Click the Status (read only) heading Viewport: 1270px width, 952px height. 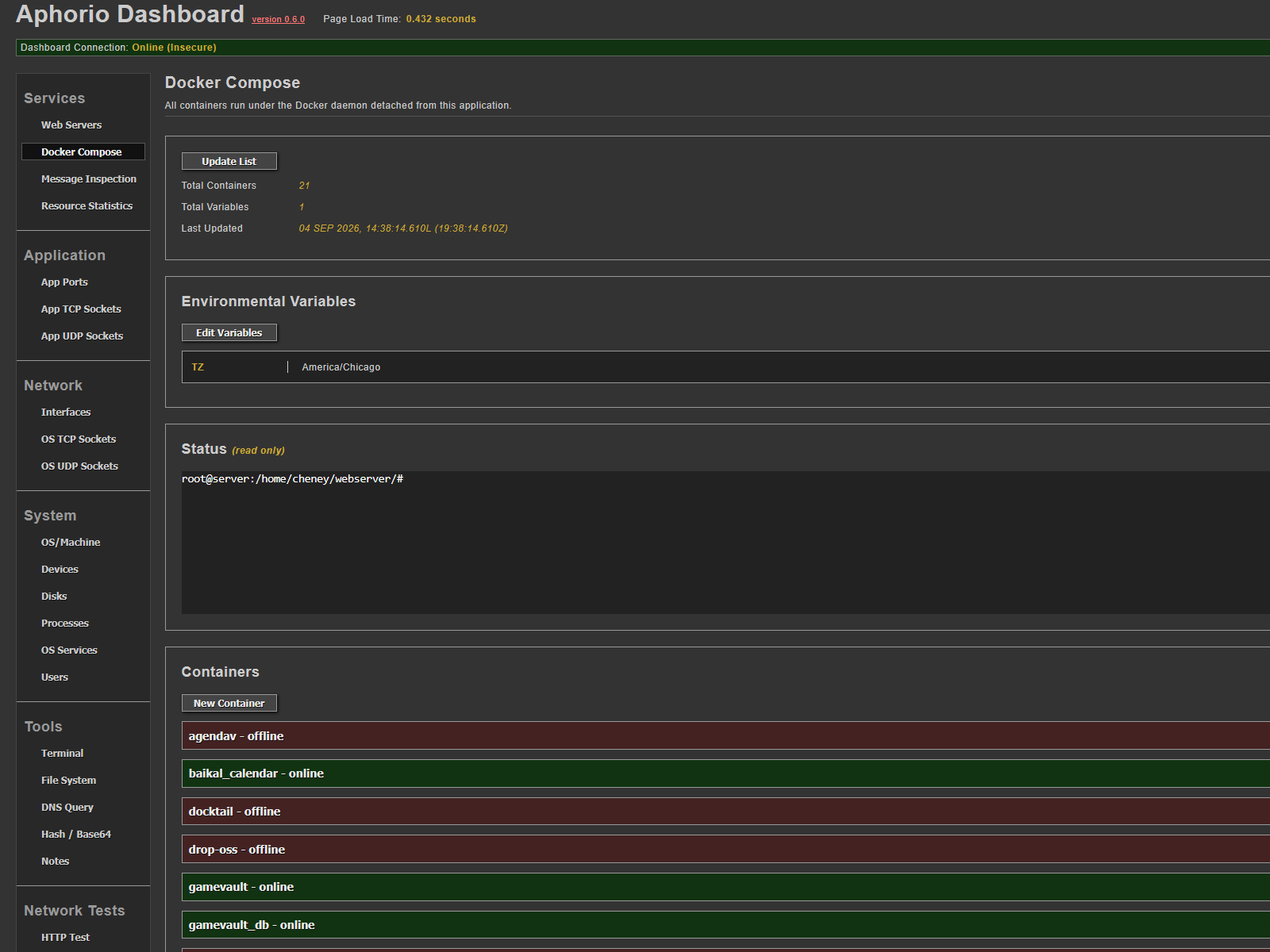(x=233, y=449)
